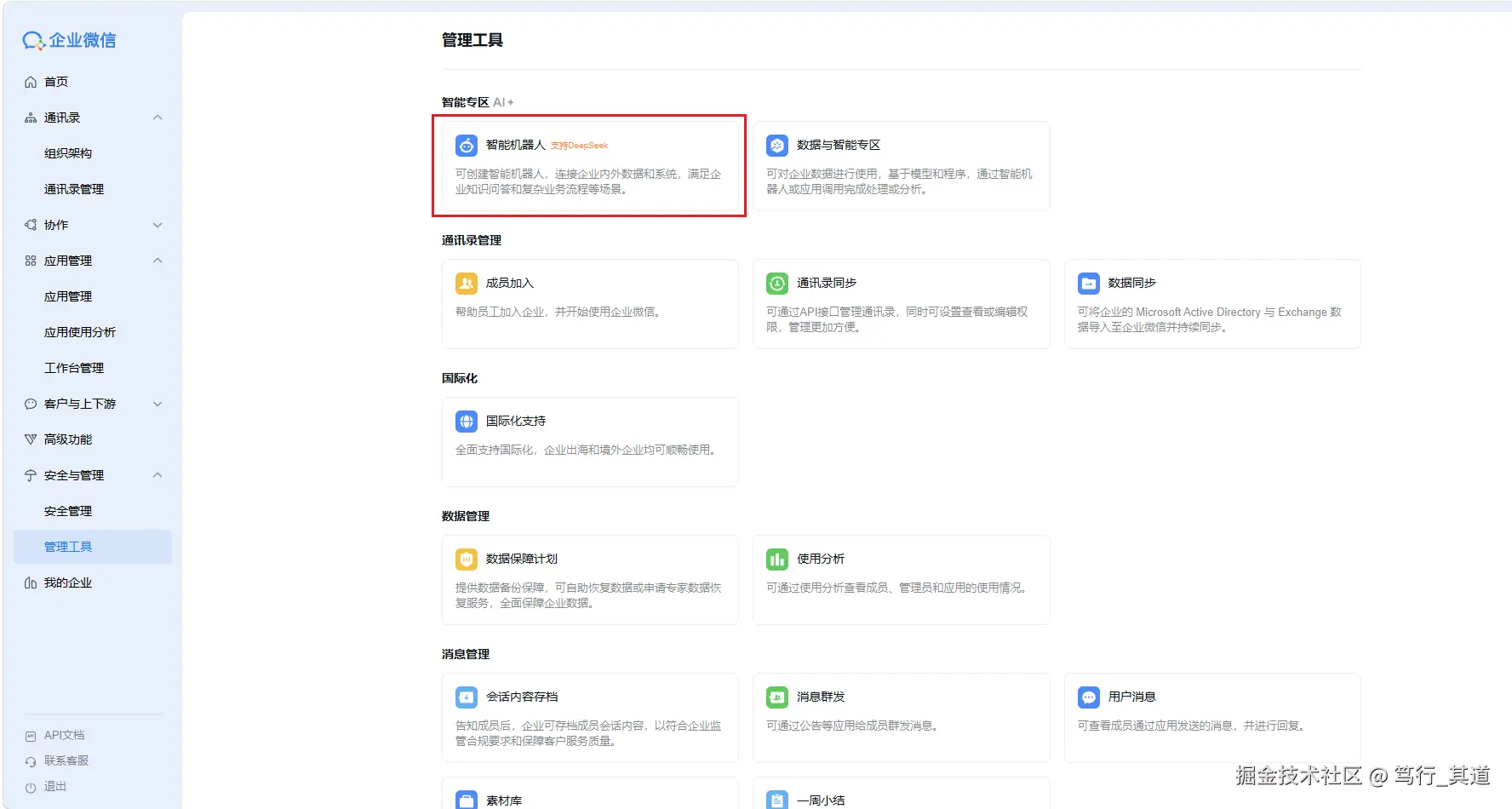This screenshot has height=809, width=1512.
Task: Select the 智能机器人 robot icon
Action: point(466,145)
